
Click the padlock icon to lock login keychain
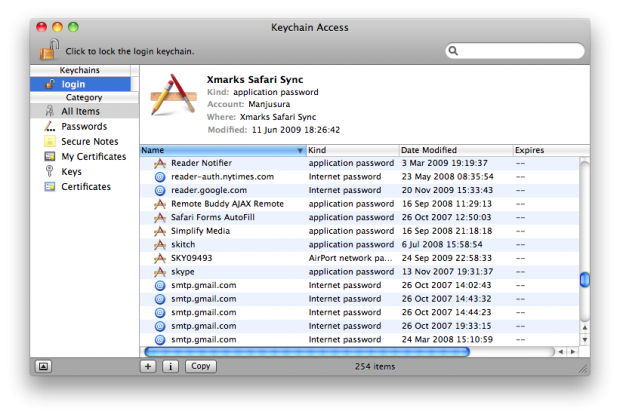tap(49, 49)
